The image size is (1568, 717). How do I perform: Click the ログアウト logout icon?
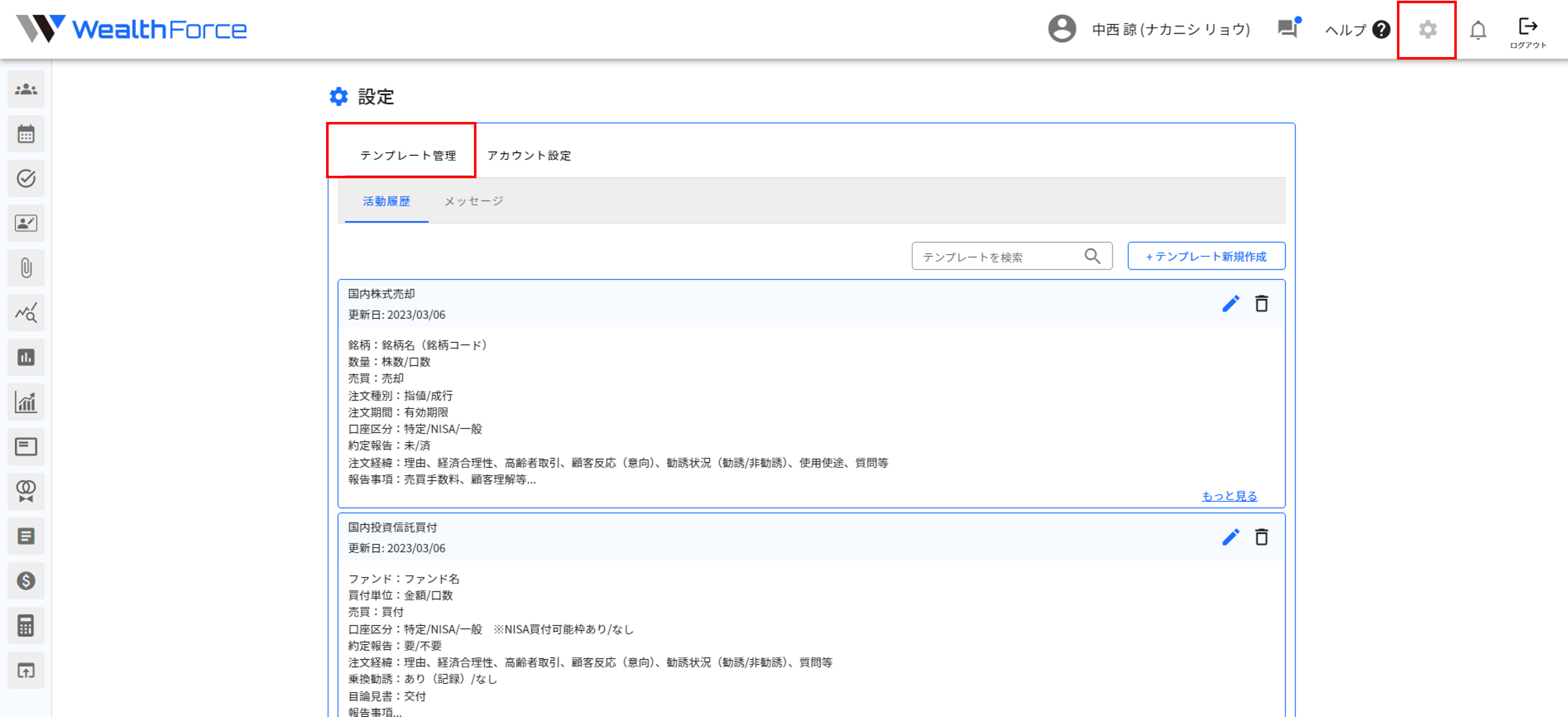pyautogui.click(x=1528, y=32)
